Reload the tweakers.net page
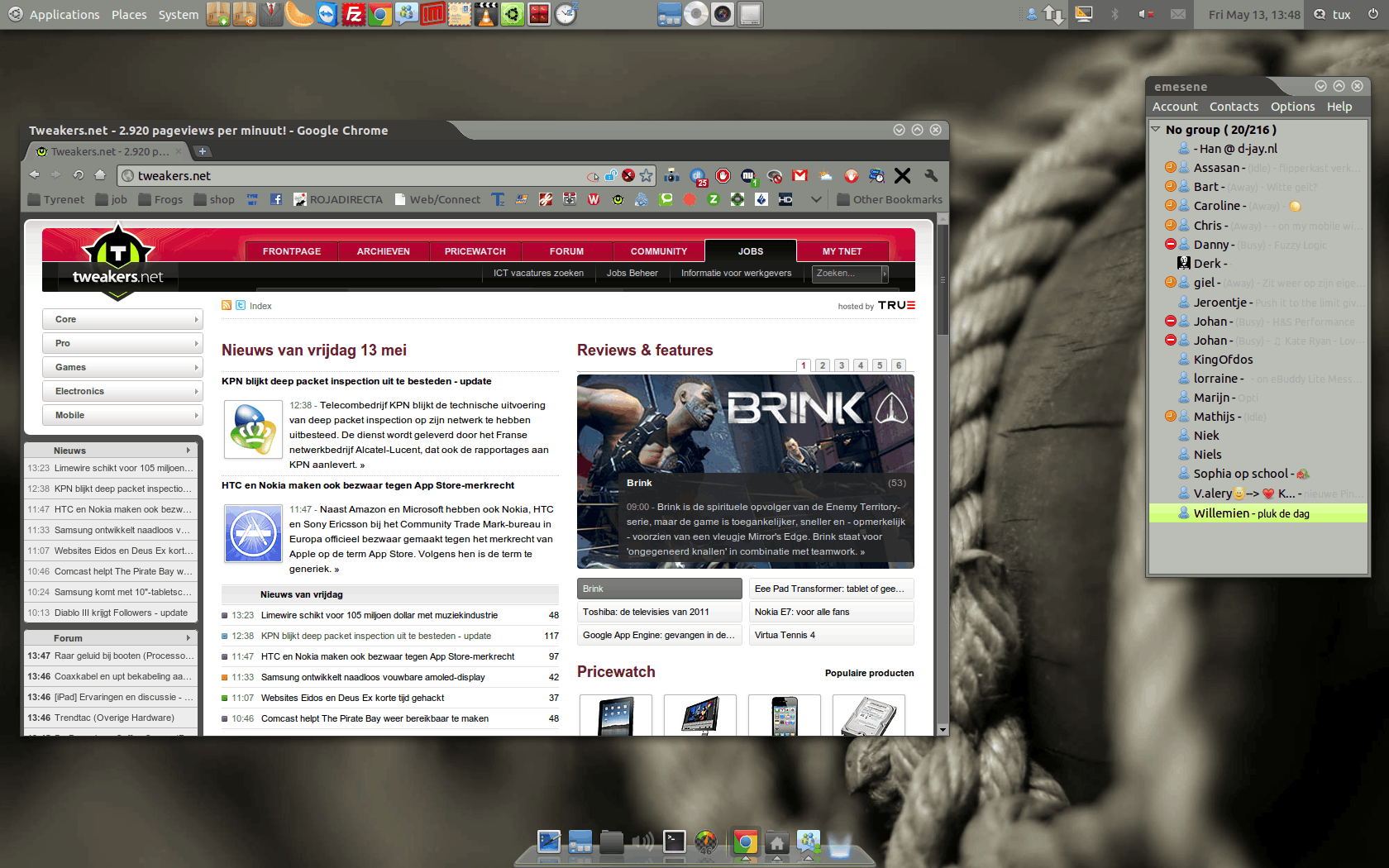Screen dimensions: 1389x868 [78, 174]
